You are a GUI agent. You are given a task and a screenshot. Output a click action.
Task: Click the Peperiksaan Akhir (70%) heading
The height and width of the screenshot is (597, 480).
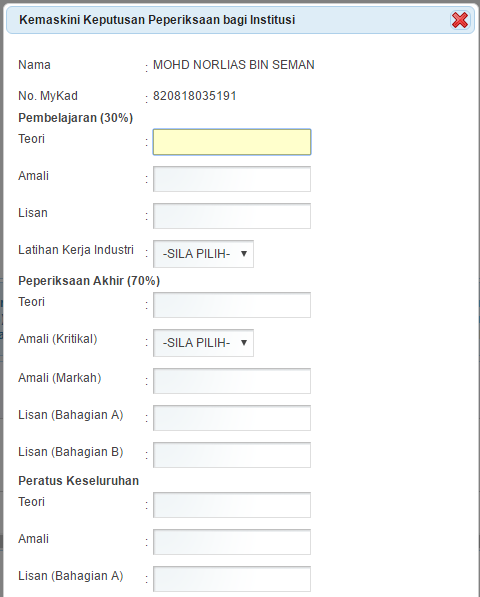89,281
